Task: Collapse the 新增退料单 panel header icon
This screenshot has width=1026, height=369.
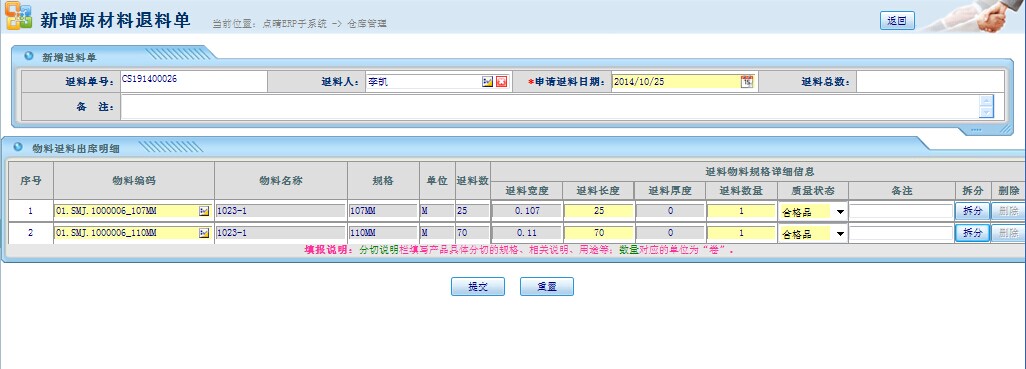Action: click(x=29, y=56)
